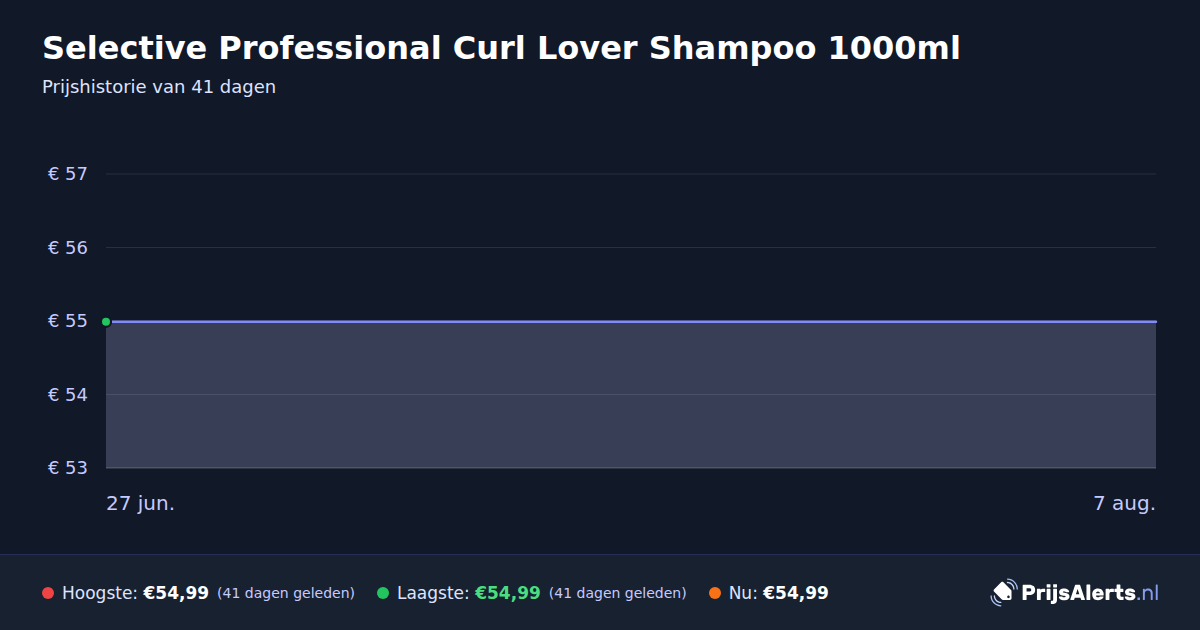Click the Hoogste €54,99 price value

click(x=176, y=593)
